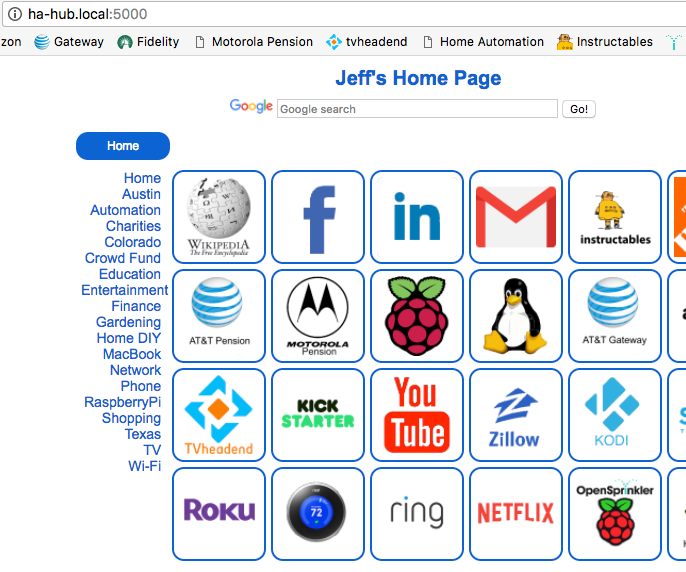Open the Netflix tile

pyautogui.click(x=516, y=514)
